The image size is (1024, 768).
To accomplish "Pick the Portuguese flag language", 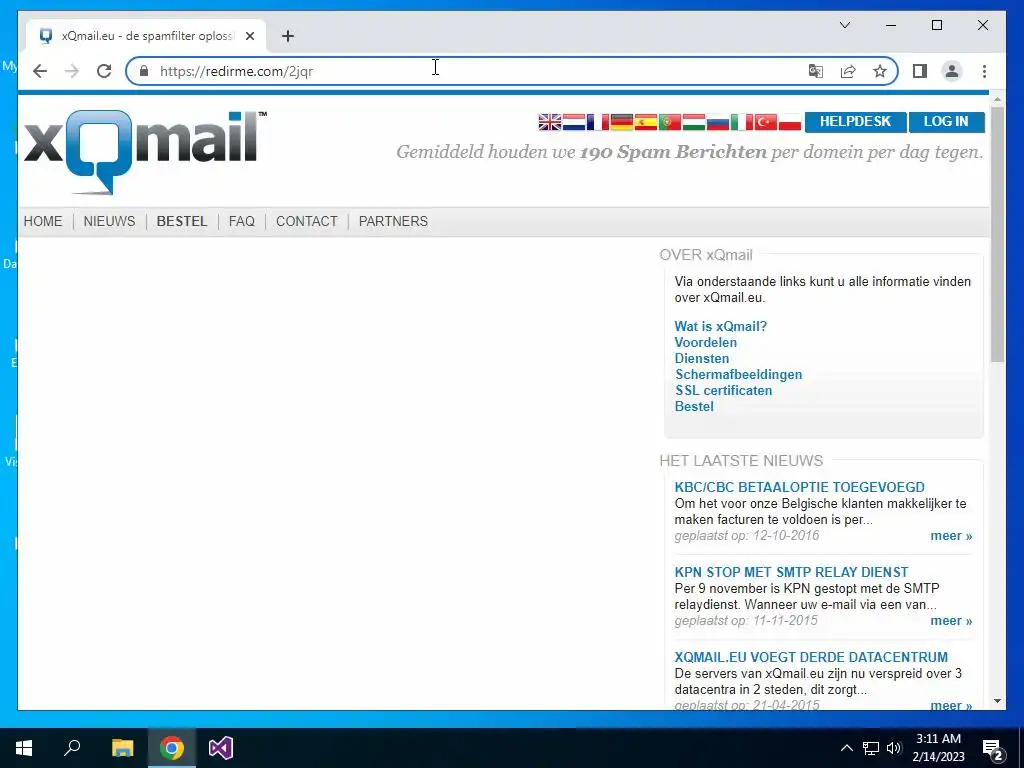I will click(669, 122).
